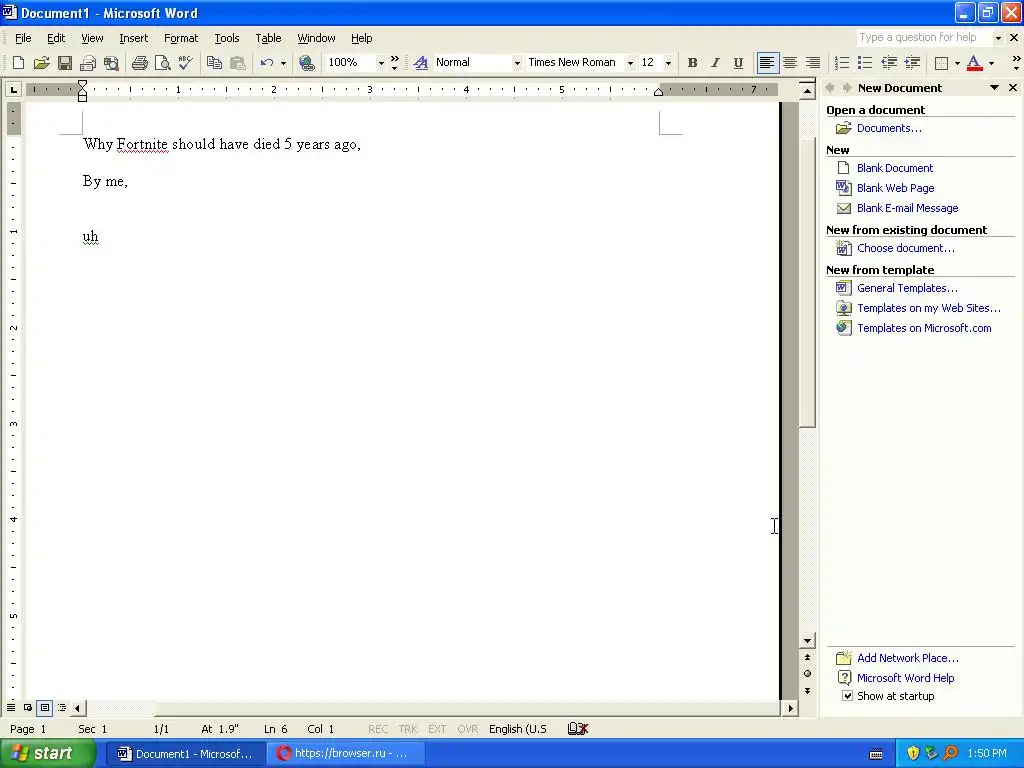Open the View menu
Image resolution: width=1024 pixels, height=768 pixels.
coord(92,38)
